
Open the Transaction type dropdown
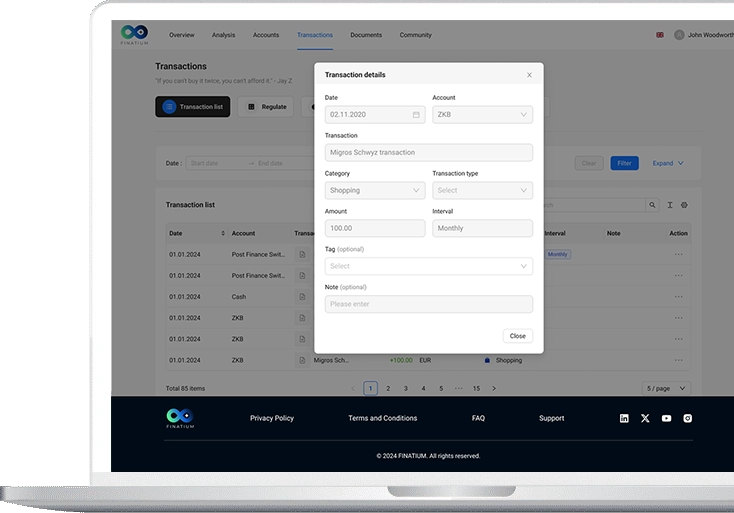[x=482, y=190]
